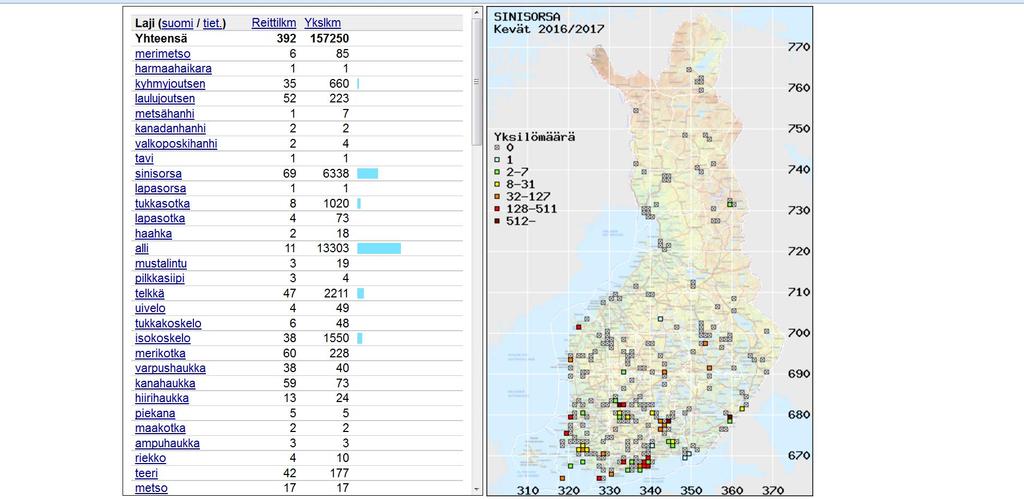The width and height of the screenshot is (1024, 499).
Task: Click the sinisorsa count 6338
Action: coord(334,174)
